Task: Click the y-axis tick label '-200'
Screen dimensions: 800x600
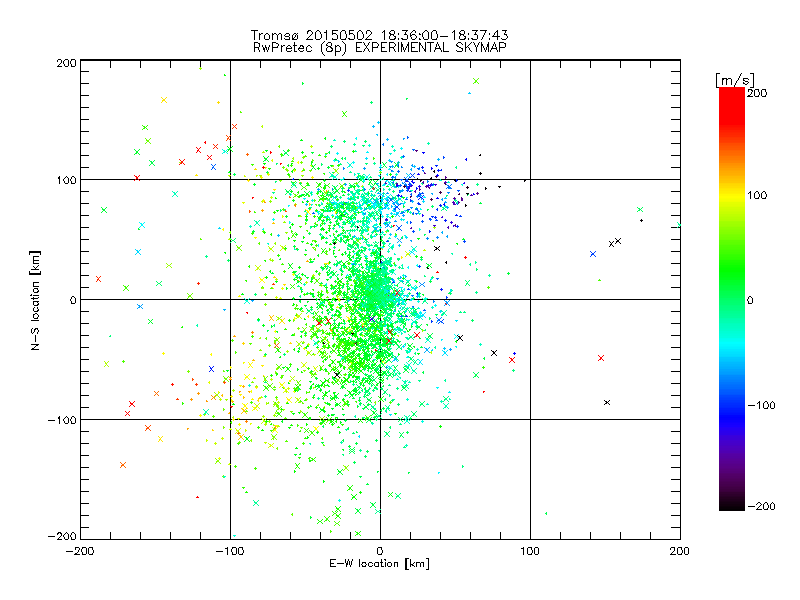Action: pyautogui.click(x=62, y=536)
